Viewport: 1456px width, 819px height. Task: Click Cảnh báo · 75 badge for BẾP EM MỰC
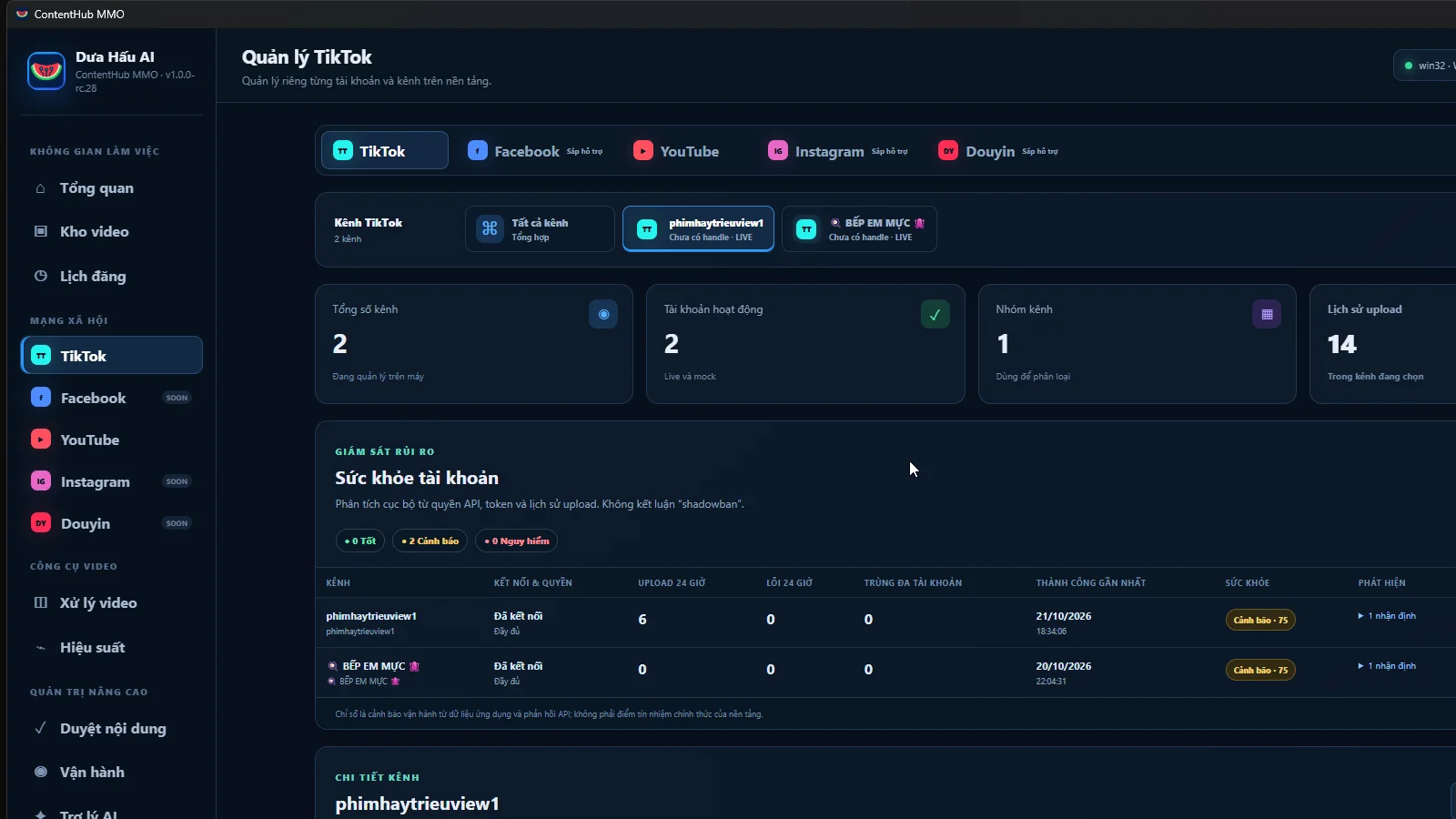(1260, 670)
